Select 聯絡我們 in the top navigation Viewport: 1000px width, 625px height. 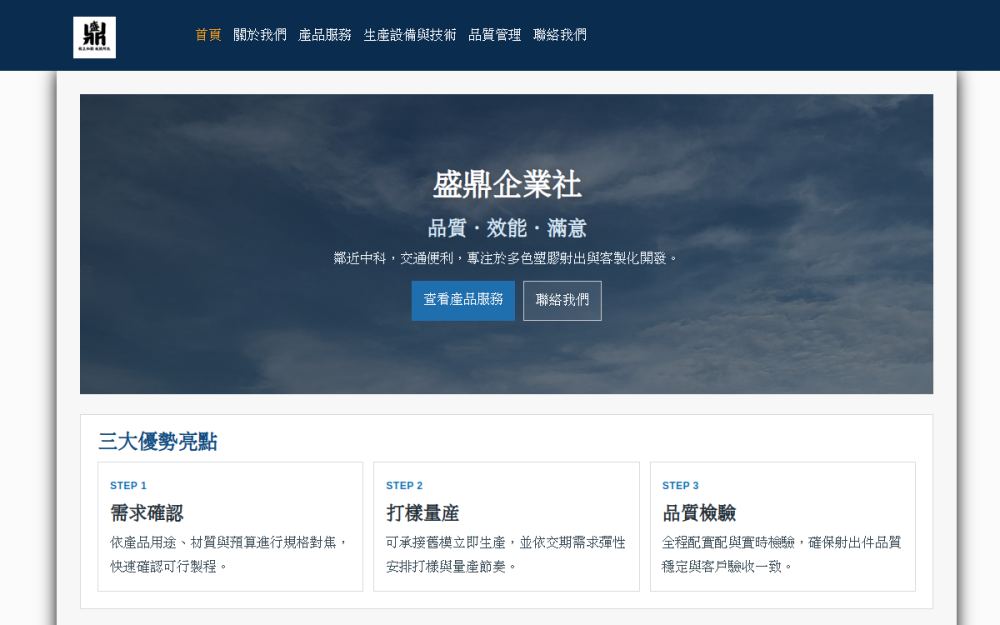point(559,35)
